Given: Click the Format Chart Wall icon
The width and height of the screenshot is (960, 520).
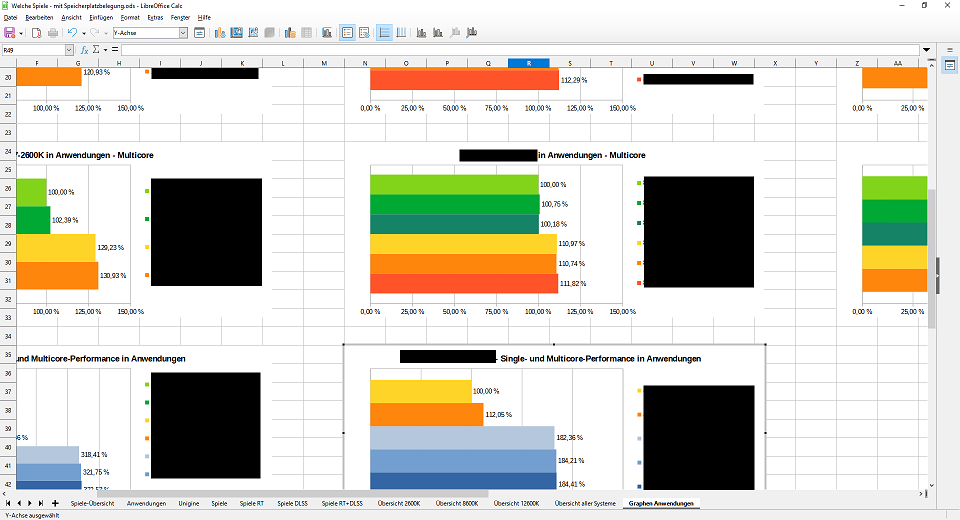Looking at the screenshot, I should pos(253,33).
